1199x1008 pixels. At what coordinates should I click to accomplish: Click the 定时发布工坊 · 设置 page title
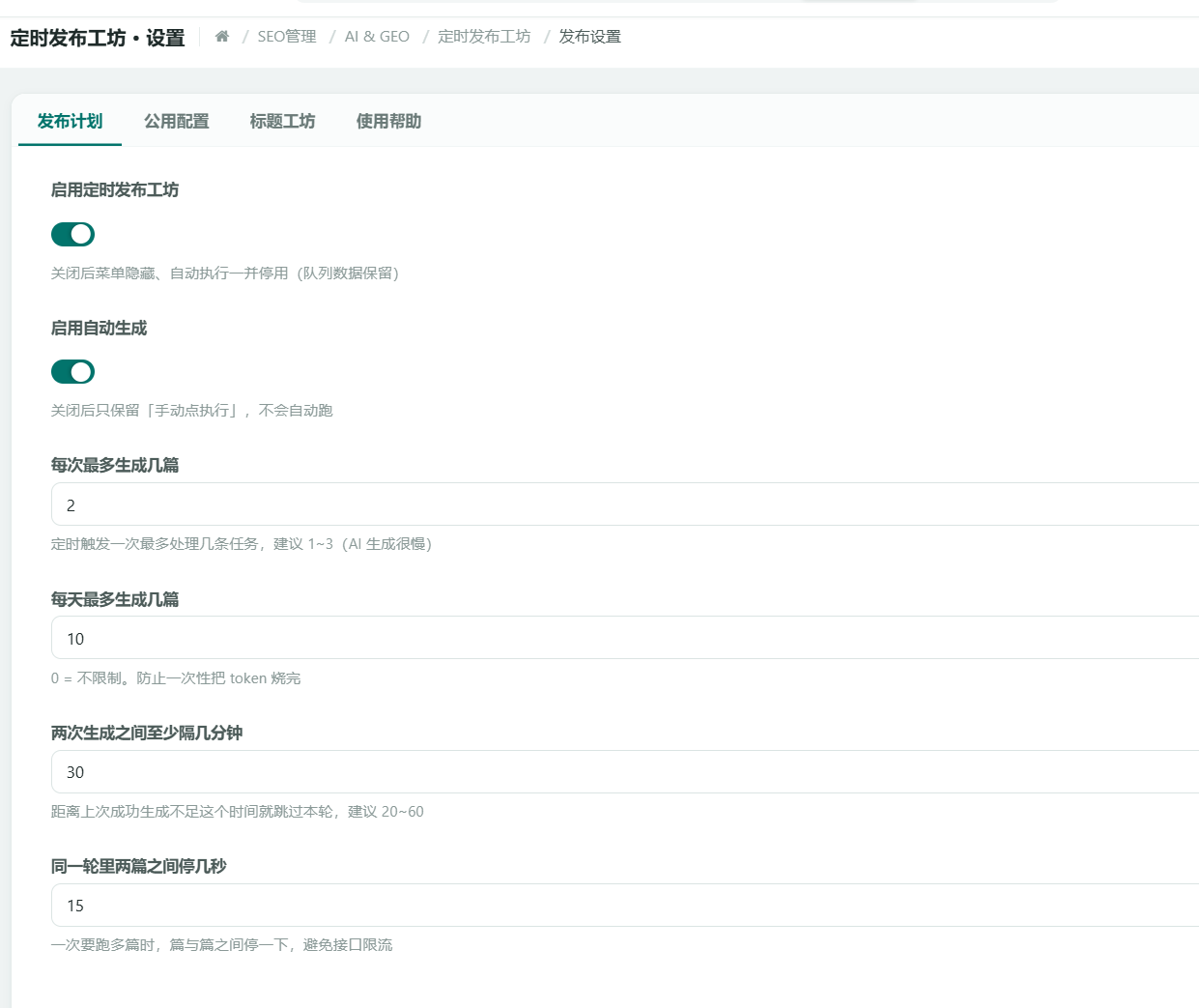click(x=98, y=38)
